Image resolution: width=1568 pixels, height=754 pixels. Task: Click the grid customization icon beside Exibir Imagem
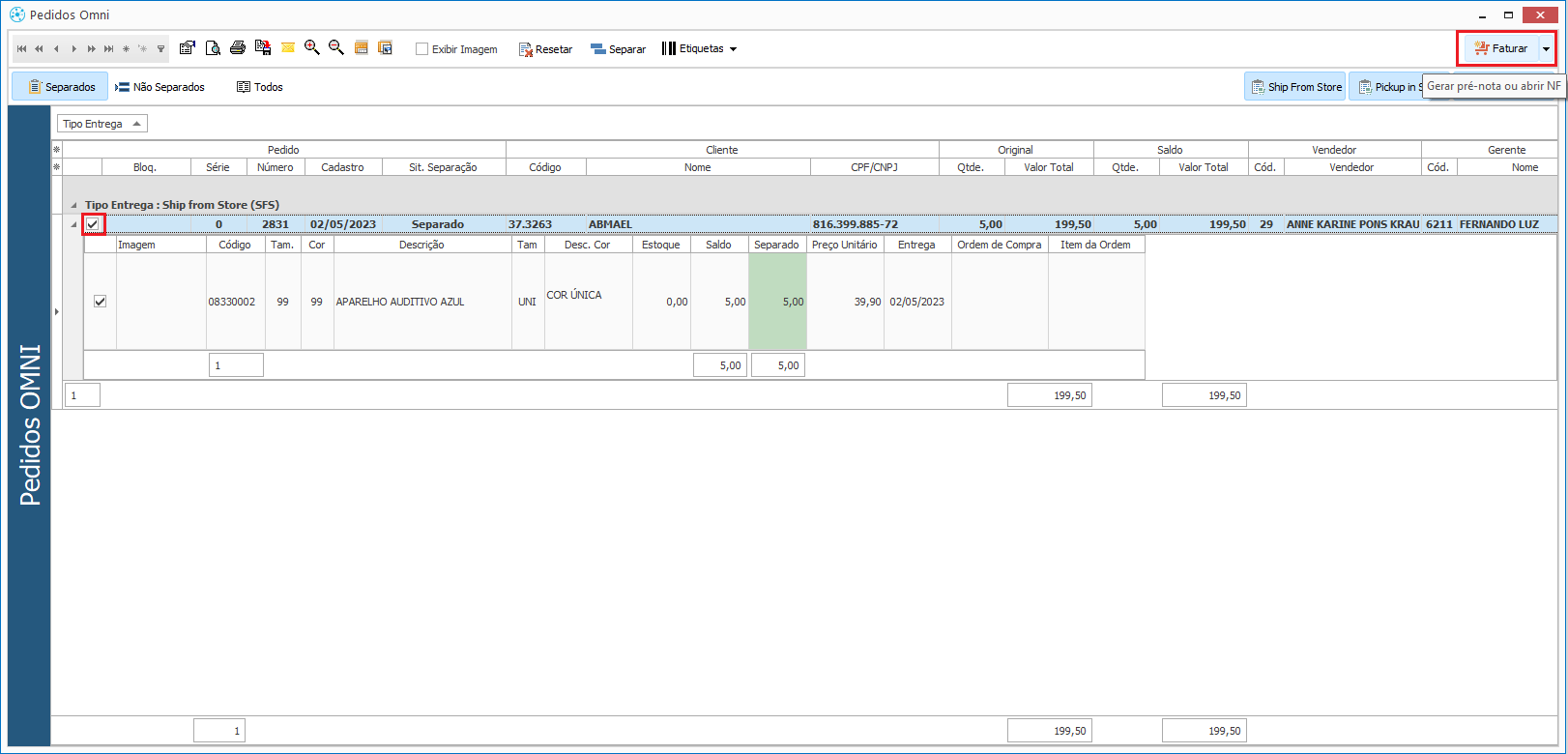point(386,47)
